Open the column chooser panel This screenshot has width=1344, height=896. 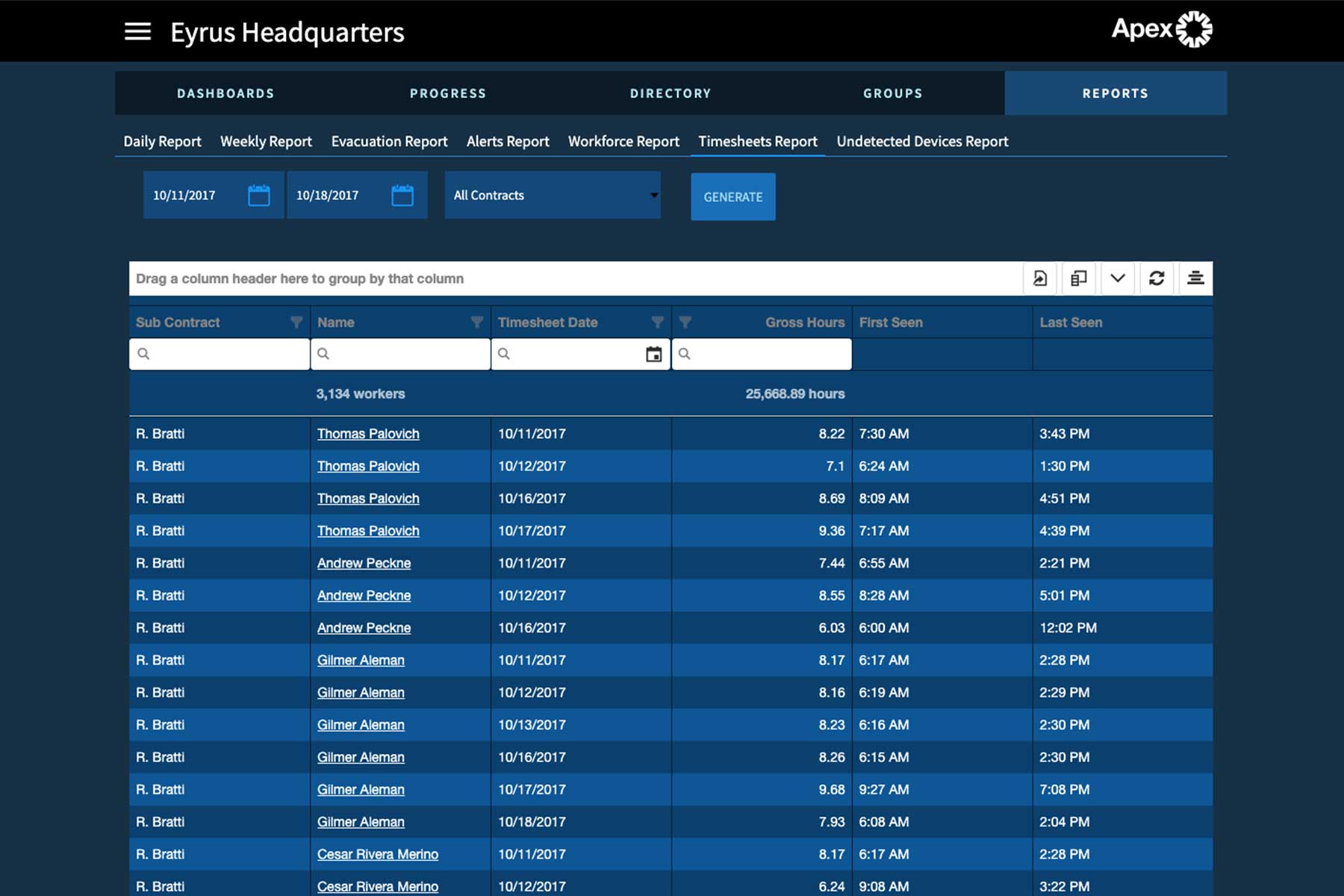click(1077, 278)
